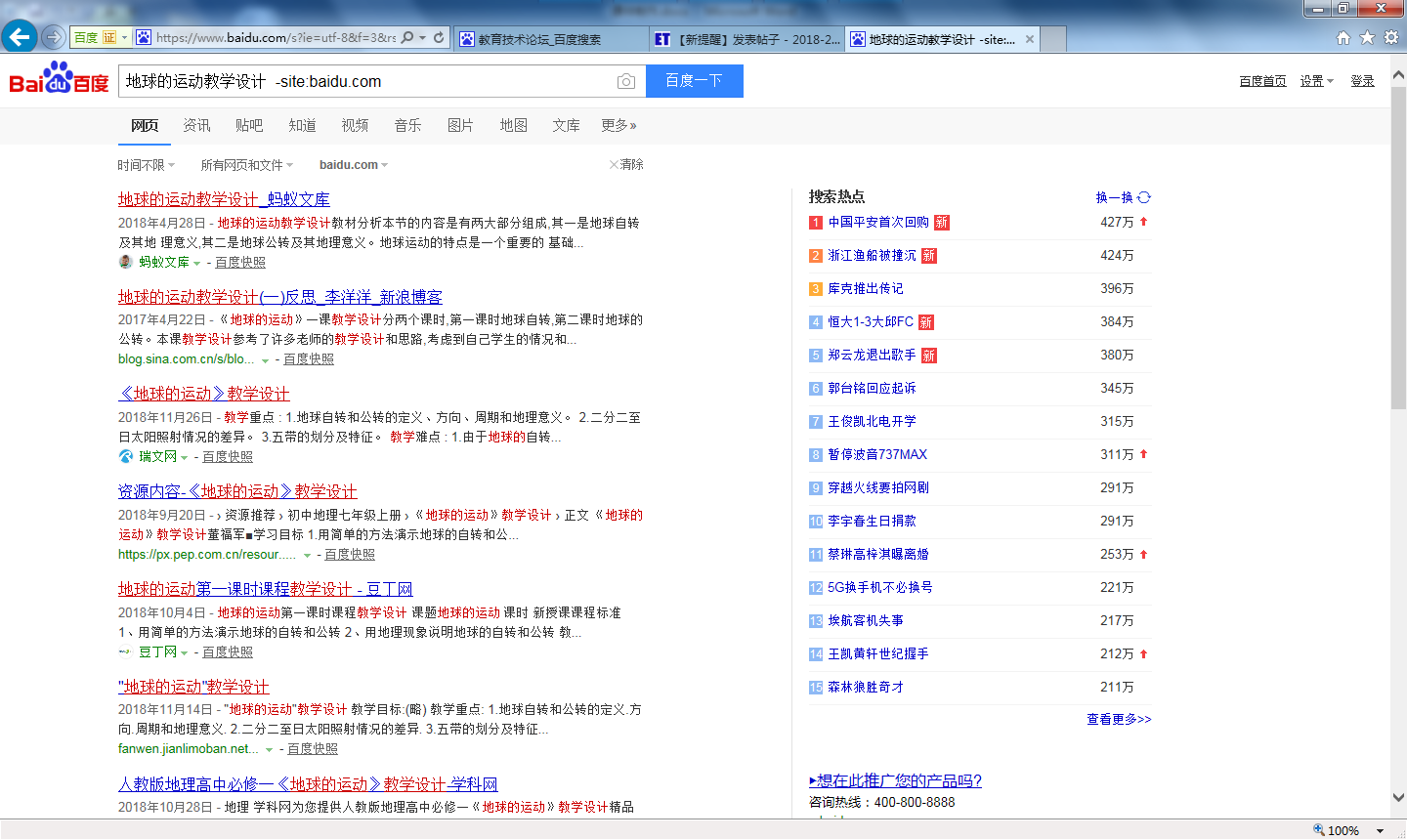Open result 人教版地理高中必修一 学科网
Image resolution: width=1407 pixels, height=840 pixels.
pos(308,784)
